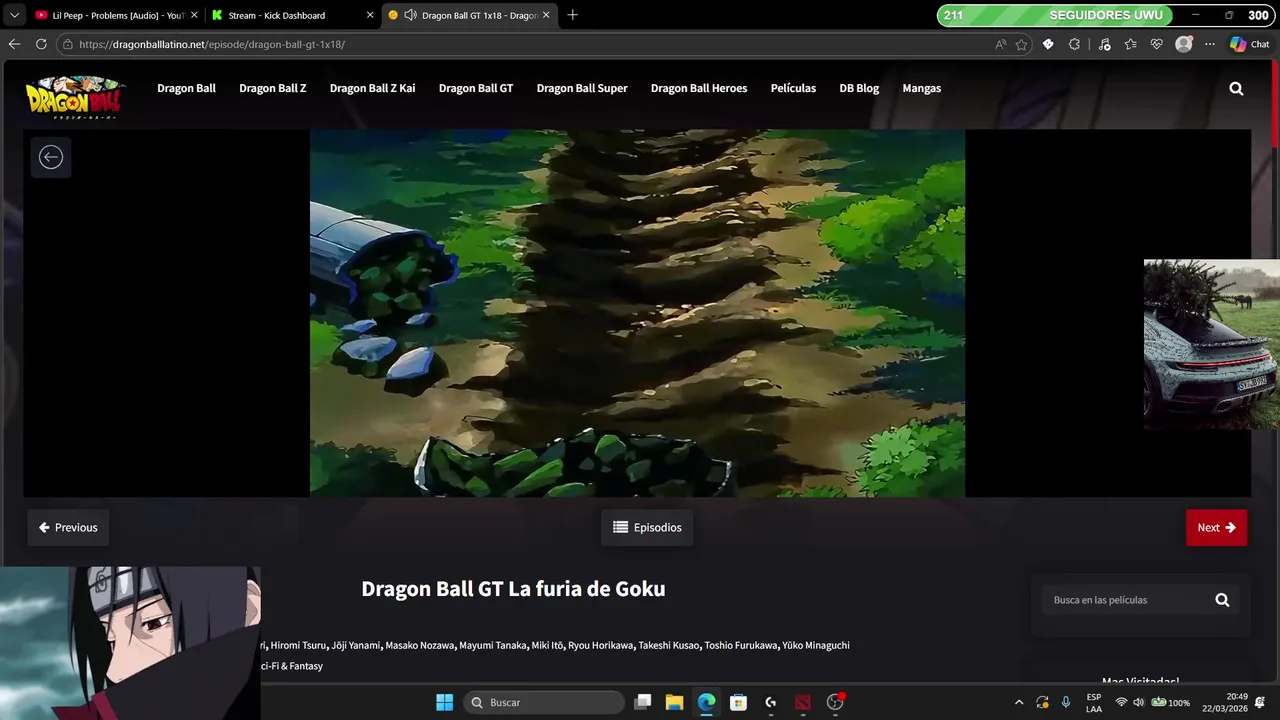Reload the page with the refresh icon
This screenshot has width=1280, height=720.
pos(41,44)
